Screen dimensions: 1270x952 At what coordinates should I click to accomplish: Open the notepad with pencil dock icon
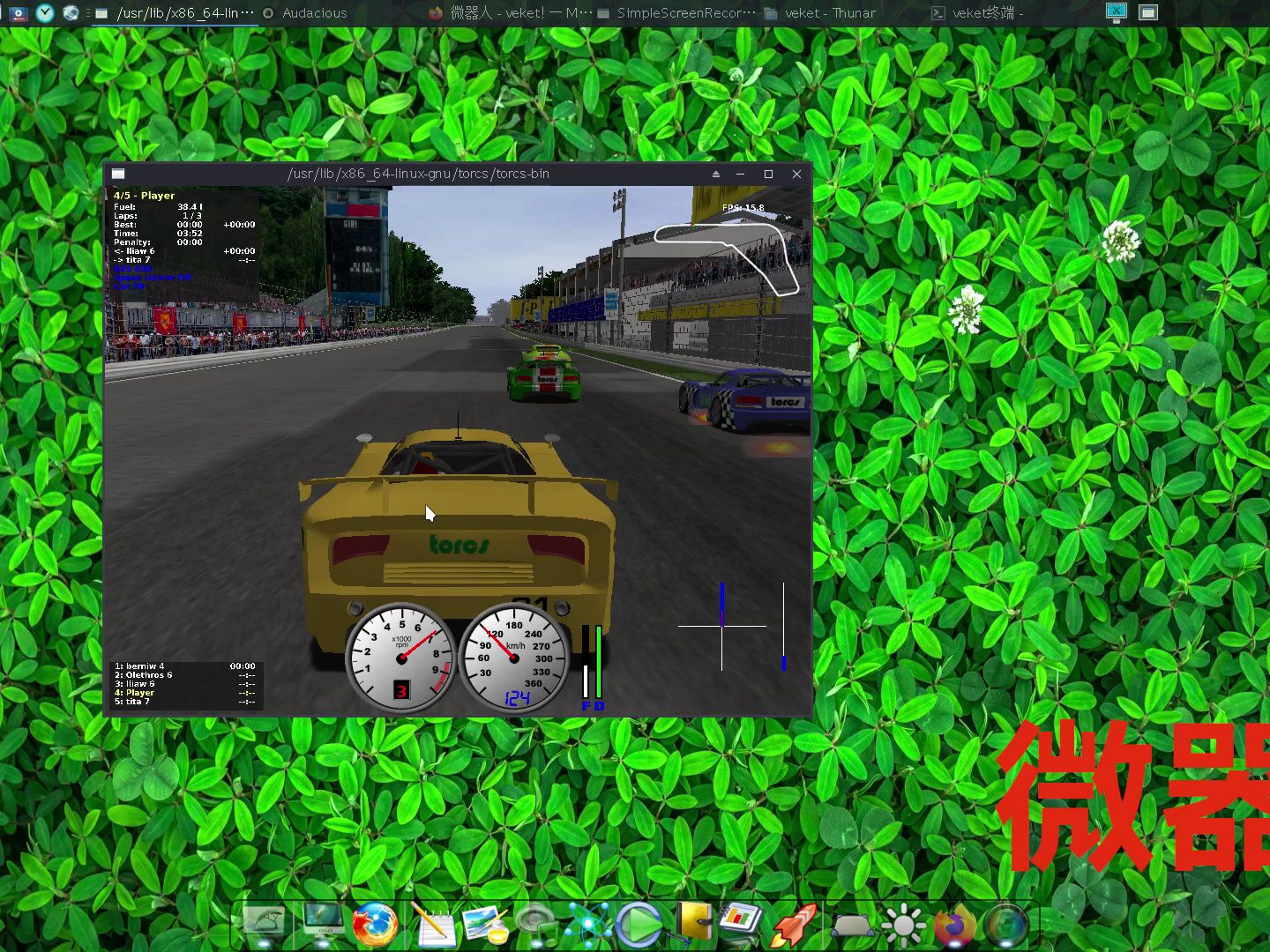[432, 925]
